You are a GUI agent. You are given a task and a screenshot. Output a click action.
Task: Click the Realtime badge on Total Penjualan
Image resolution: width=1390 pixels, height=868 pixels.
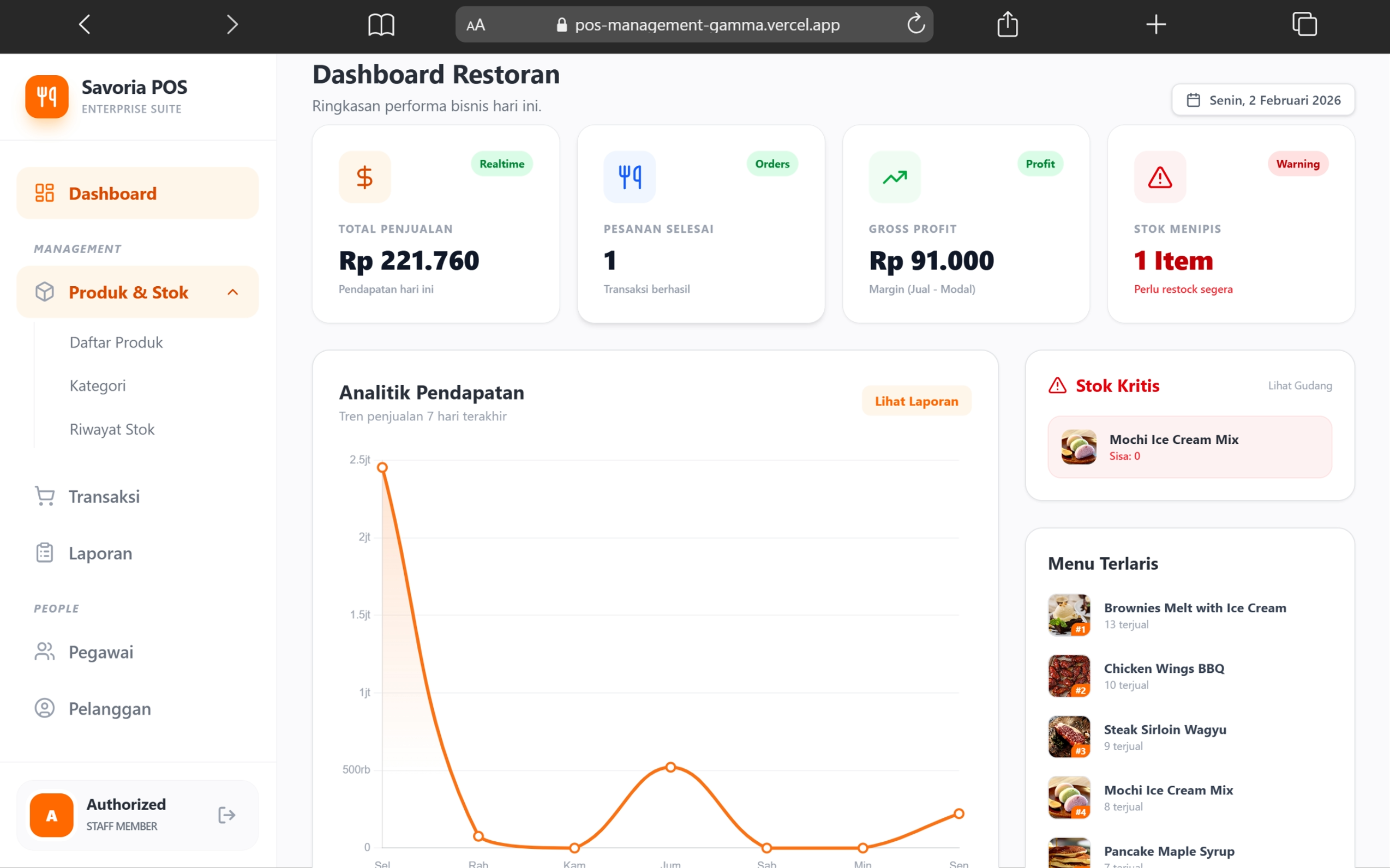(501, 164)
